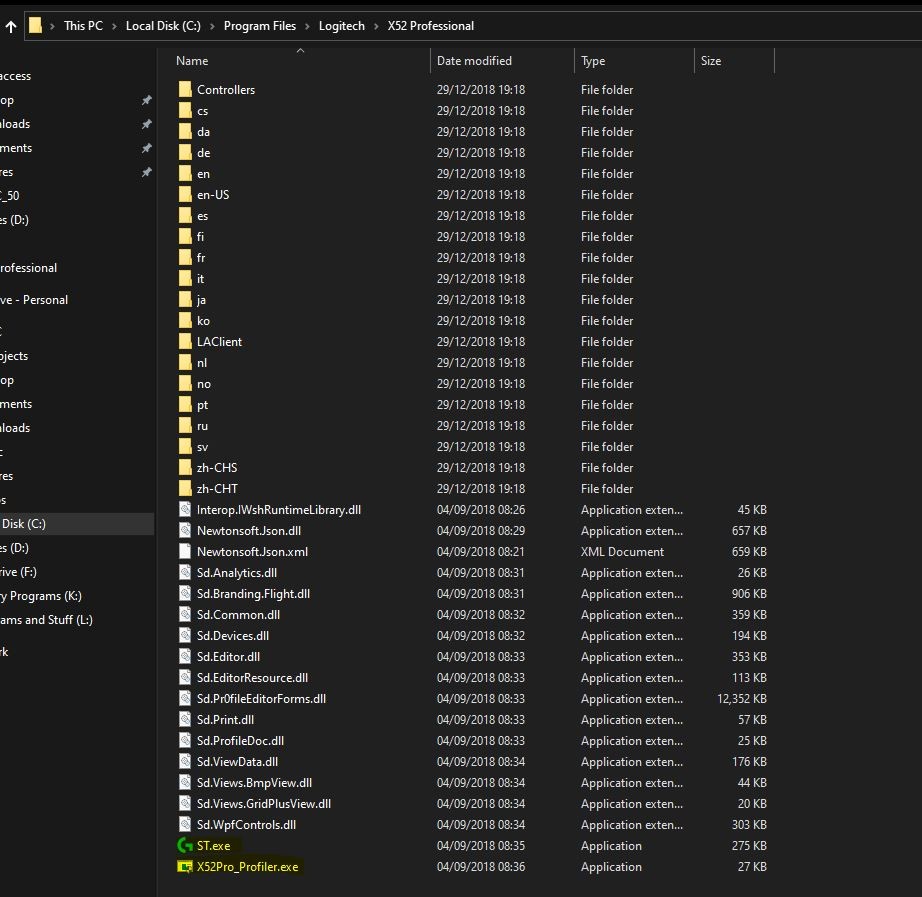Open 'y Programs (K:)' drive in sidebar
Screen dimensions: 922x897
(x=41, y=596)
